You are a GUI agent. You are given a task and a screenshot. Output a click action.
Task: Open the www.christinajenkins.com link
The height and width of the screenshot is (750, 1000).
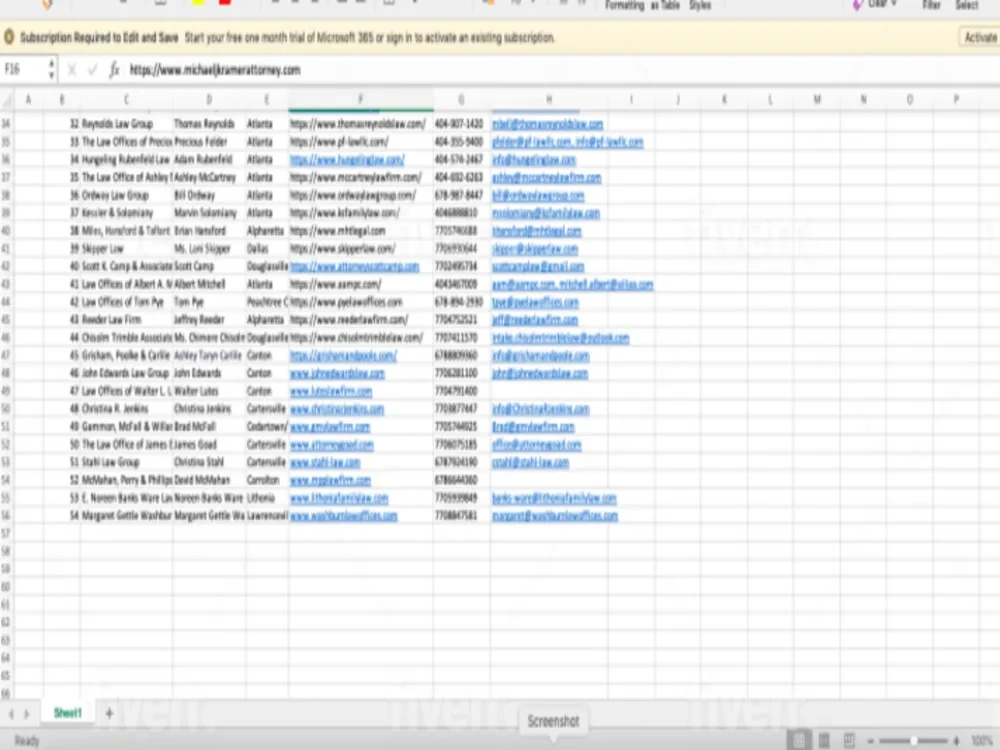(x=337, y=409)
